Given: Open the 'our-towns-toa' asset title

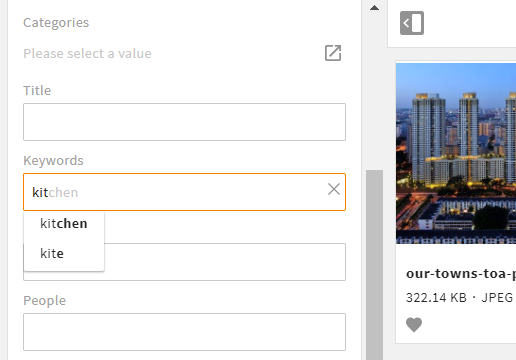Looking at the screenshot, I should [461, 274].
